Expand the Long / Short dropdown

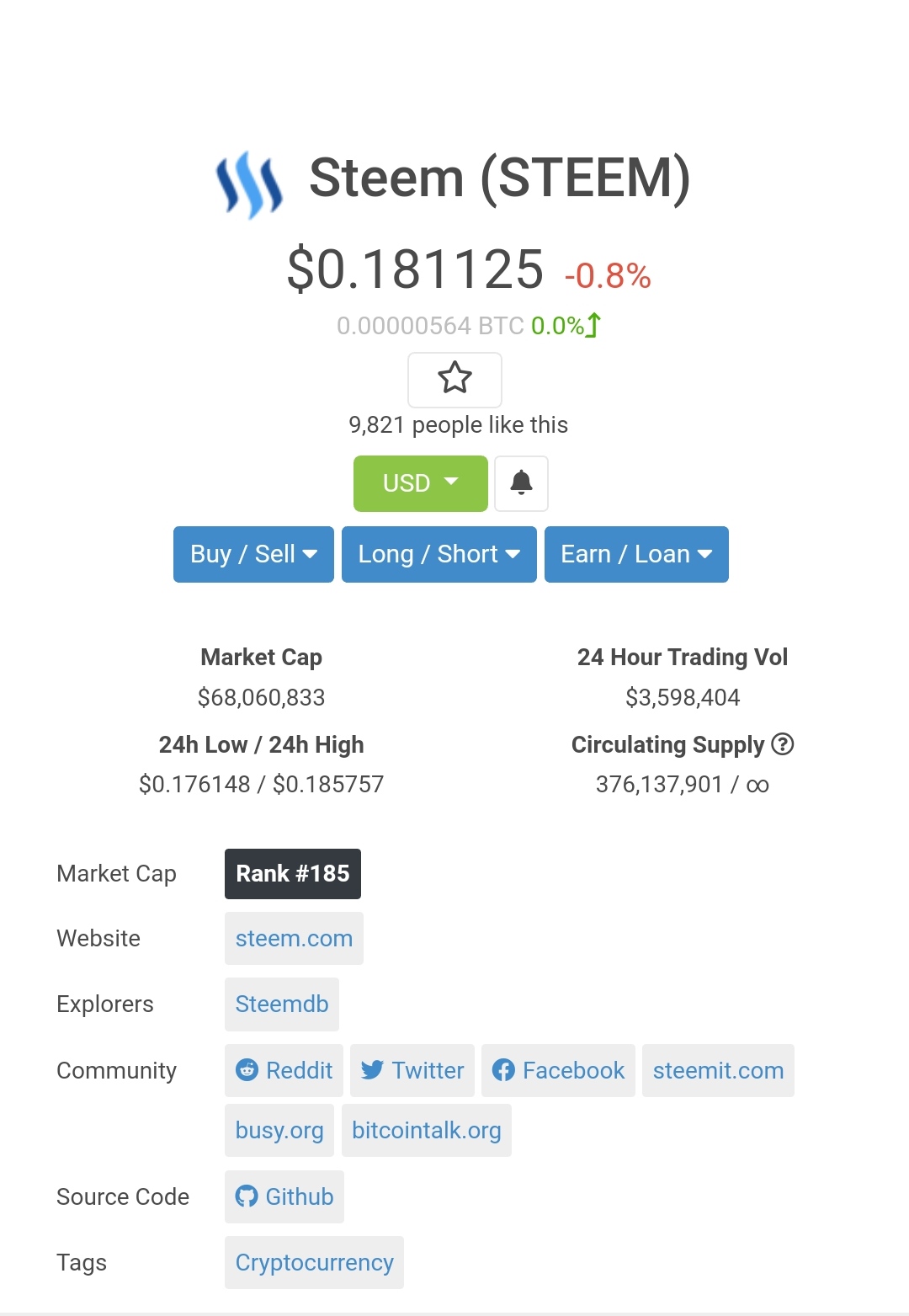[439, 554]
